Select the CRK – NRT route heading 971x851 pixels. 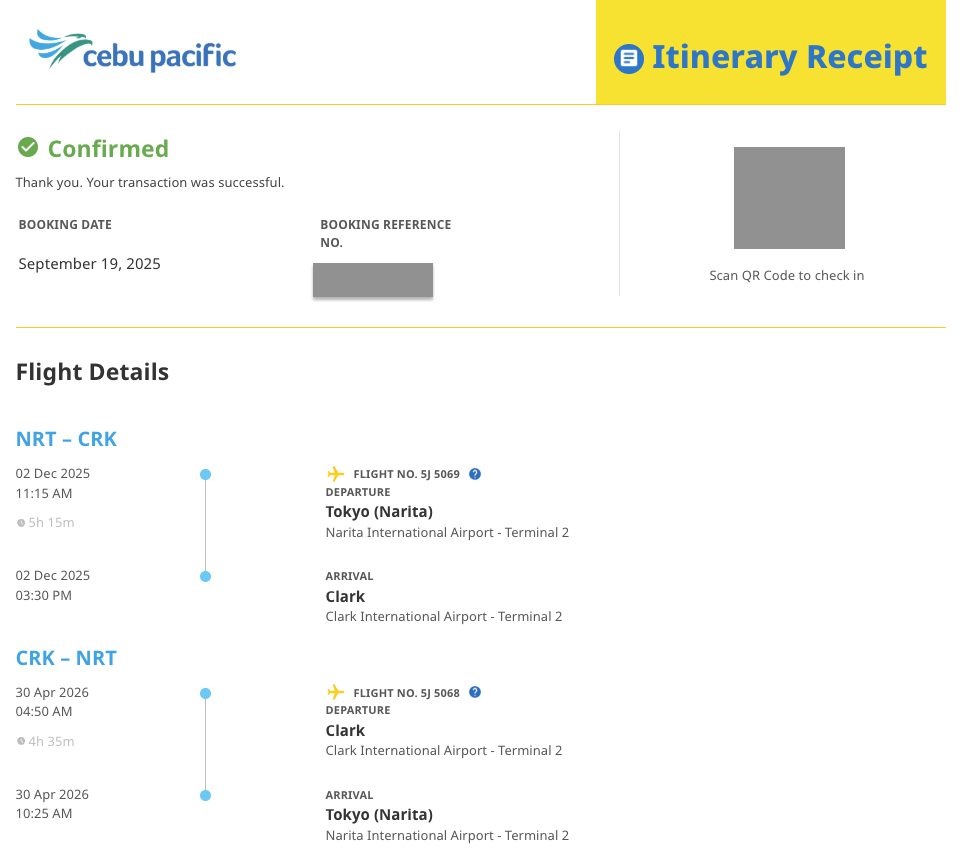pos(66,658)
